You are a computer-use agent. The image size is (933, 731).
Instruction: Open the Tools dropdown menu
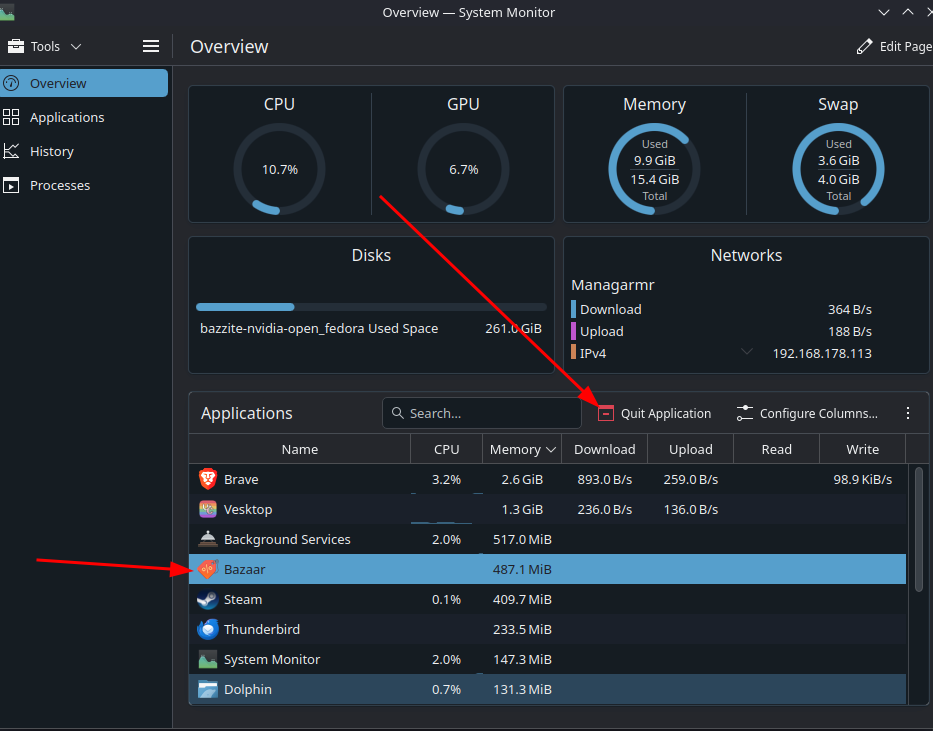click(44, 46)
